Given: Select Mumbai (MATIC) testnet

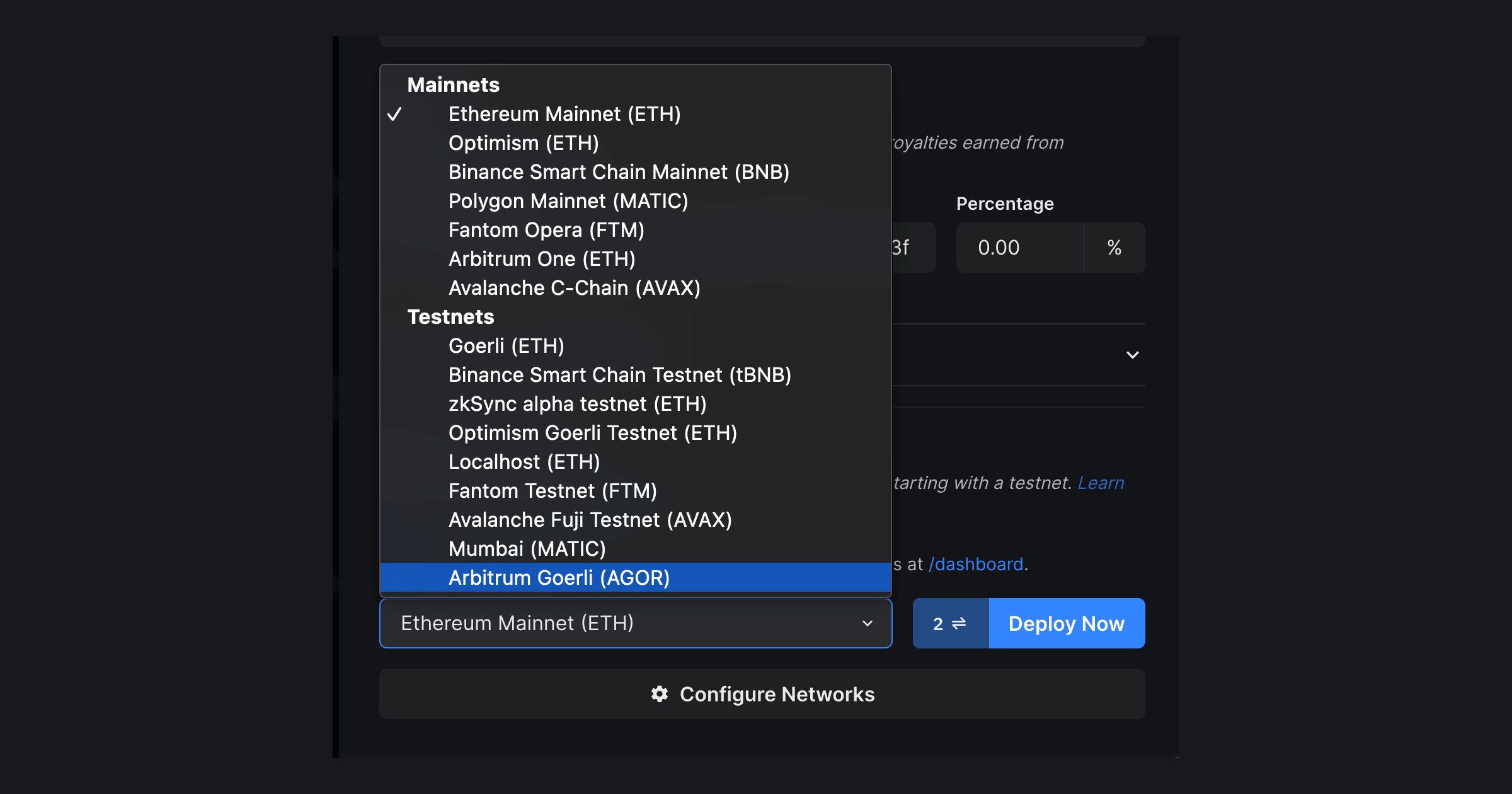Looking at the screenshot, I should point(527,548).
